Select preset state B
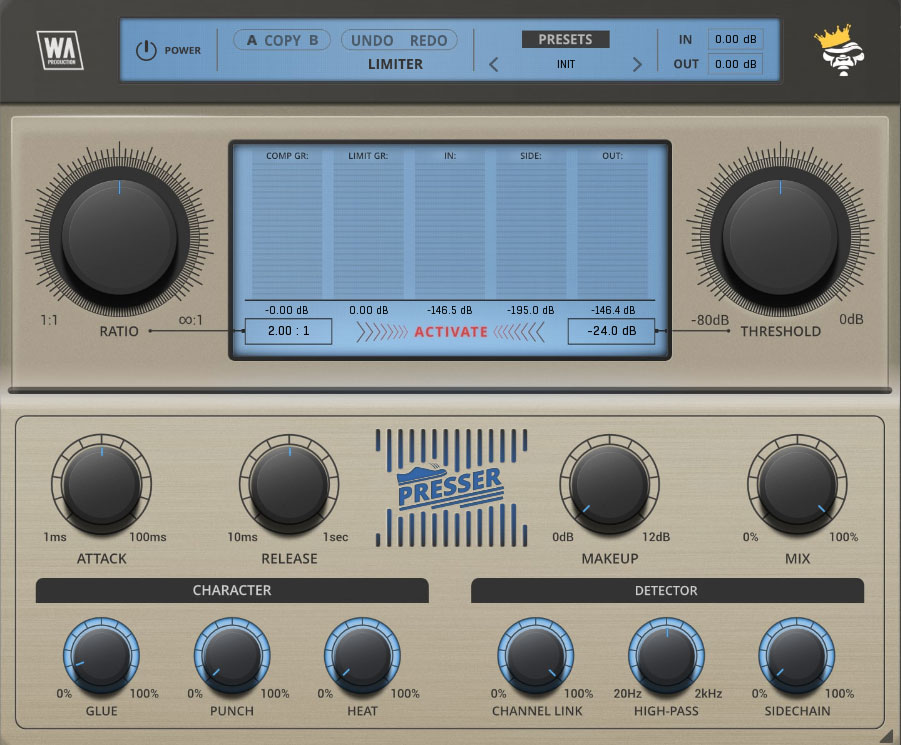The width and height of the screenshot is (901, 745). pos(313,40)
